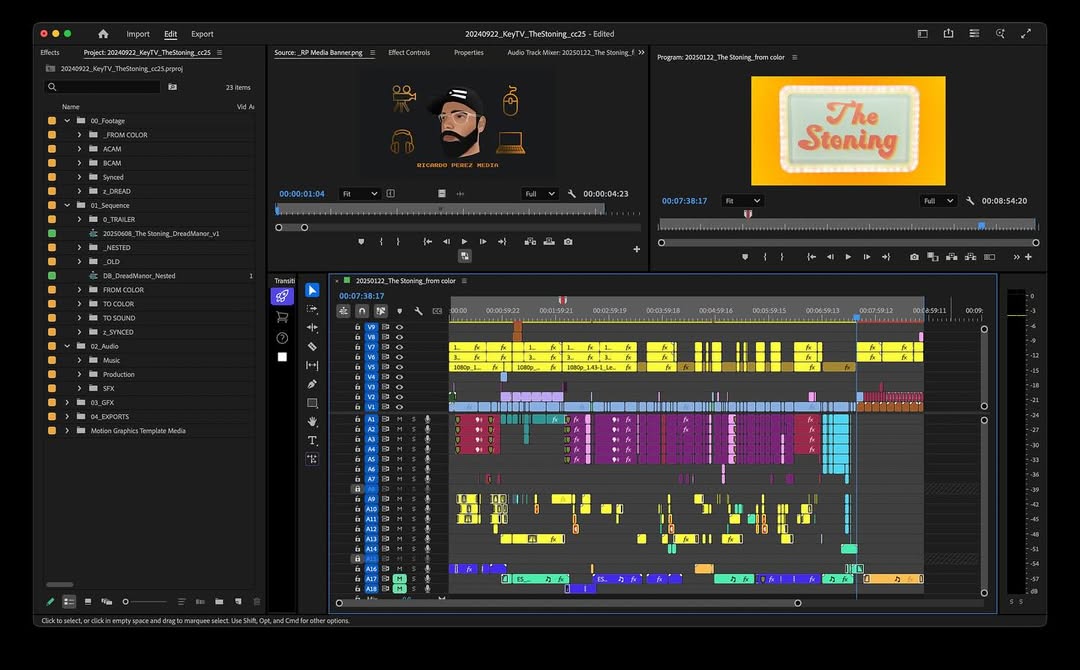Collapse the 02_Audio folder
Image resolution: width=1080 pixels, height=670 pixels.
[x=67, y=346]
